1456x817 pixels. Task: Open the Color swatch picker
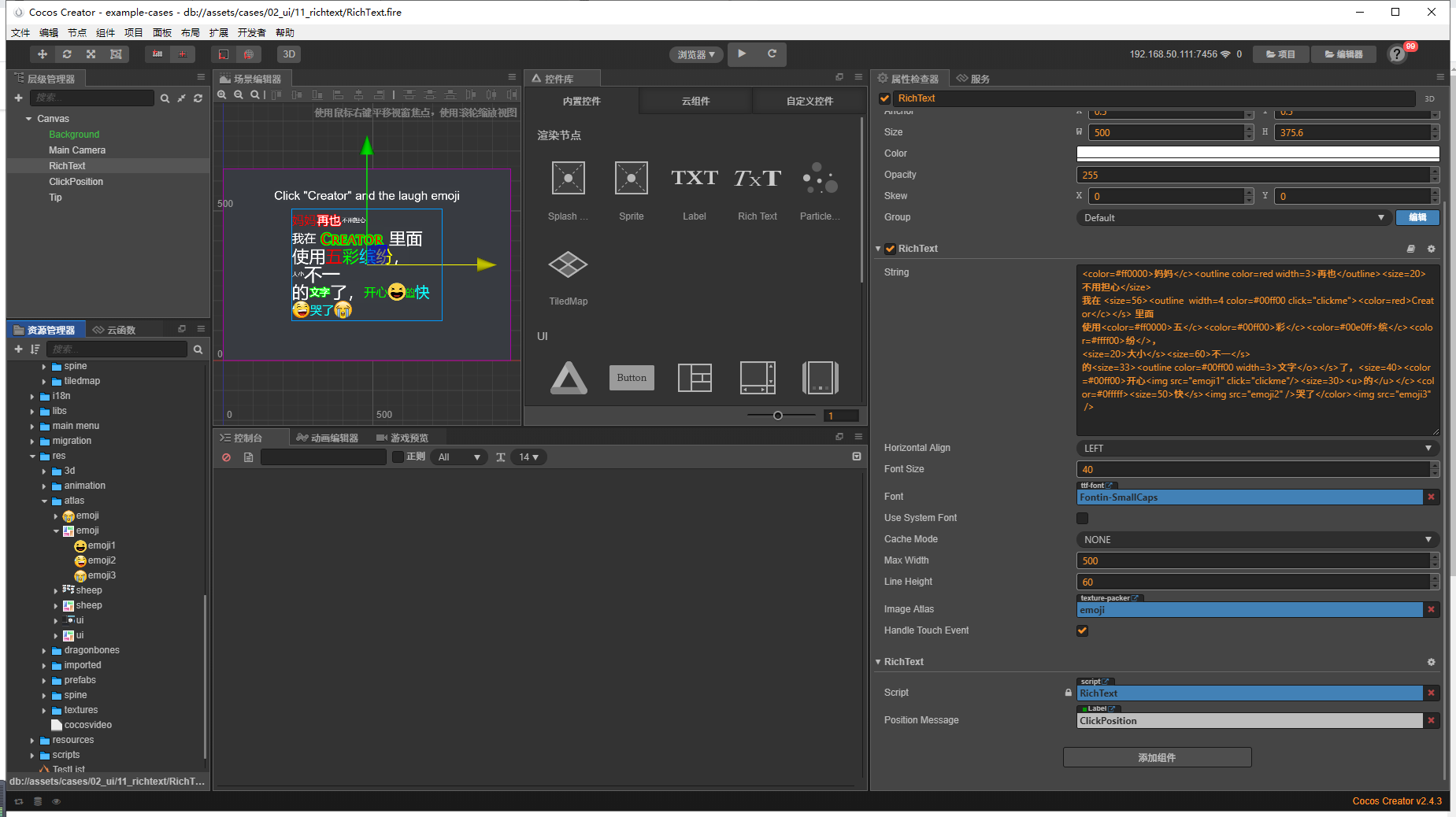[1258, 154]
